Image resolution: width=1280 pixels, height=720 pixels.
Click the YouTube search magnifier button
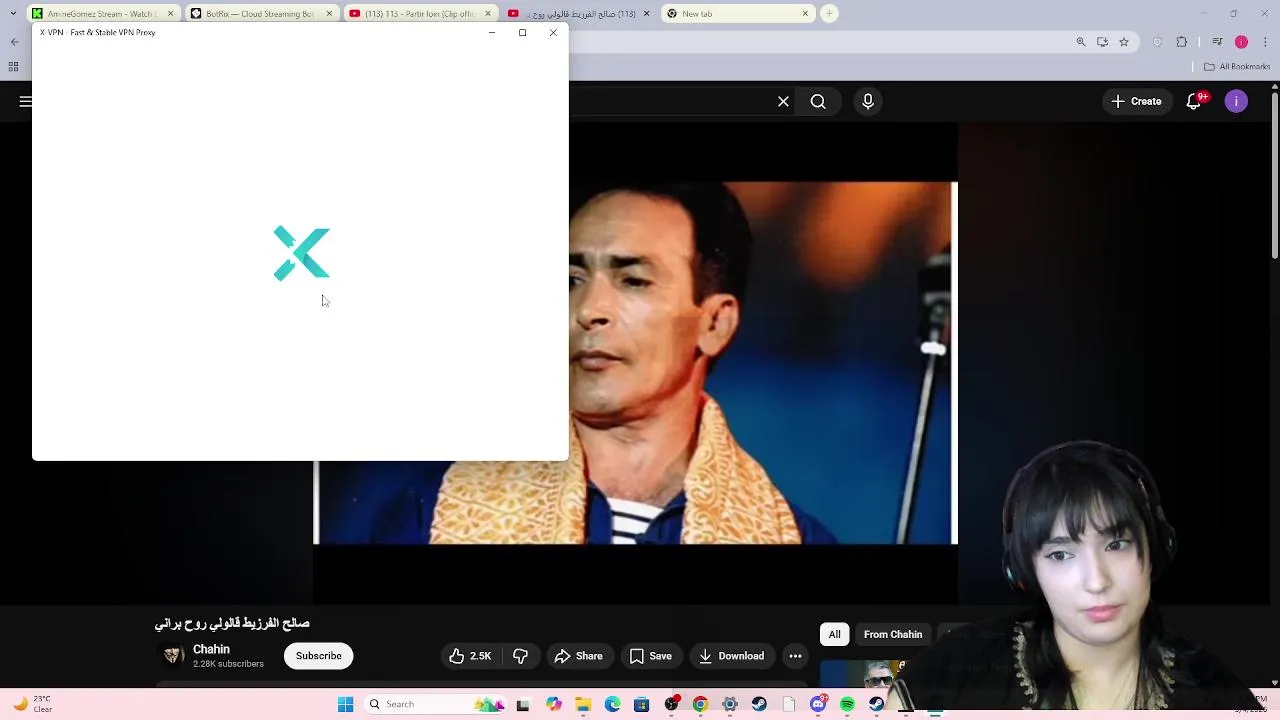point(818,101)
